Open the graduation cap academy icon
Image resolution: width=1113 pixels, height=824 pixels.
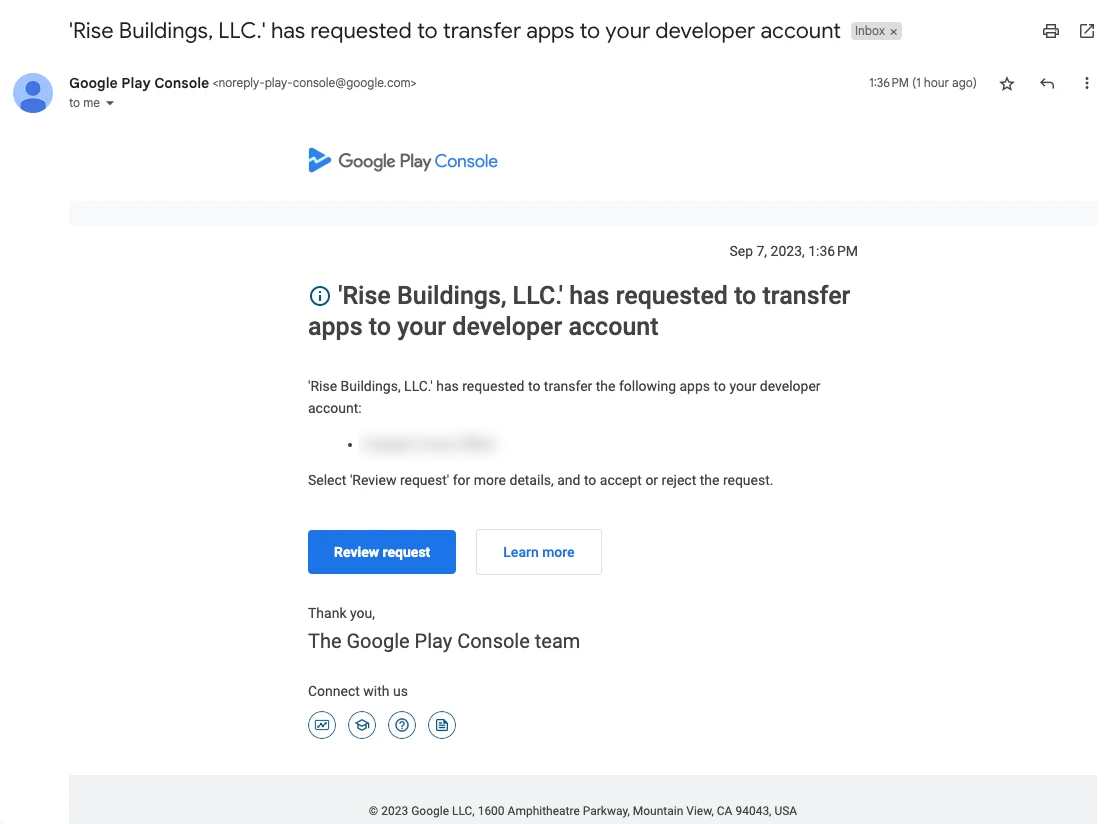click(362, 725)
